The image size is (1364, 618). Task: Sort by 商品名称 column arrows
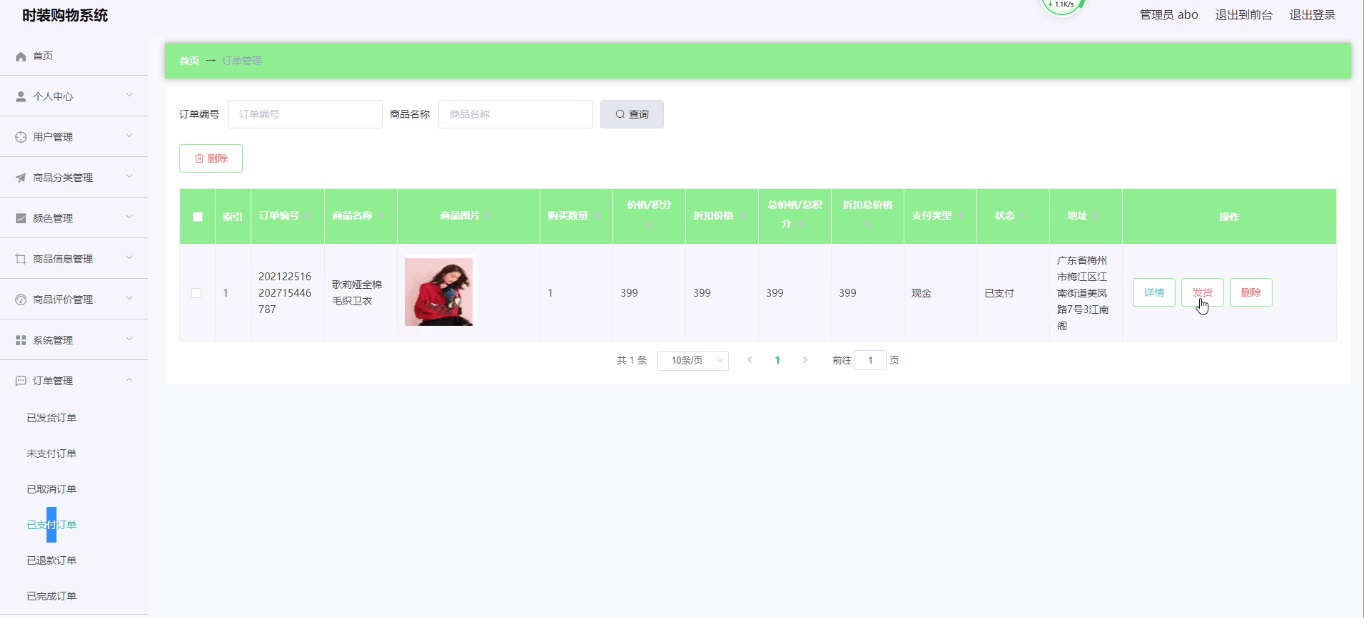(x=382, y=216)
